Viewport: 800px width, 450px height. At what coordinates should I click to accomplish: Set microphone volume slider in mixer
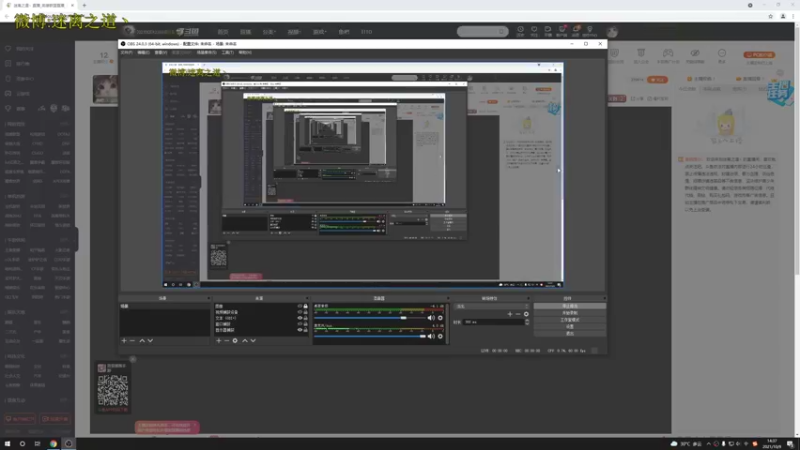click(370, 336)
